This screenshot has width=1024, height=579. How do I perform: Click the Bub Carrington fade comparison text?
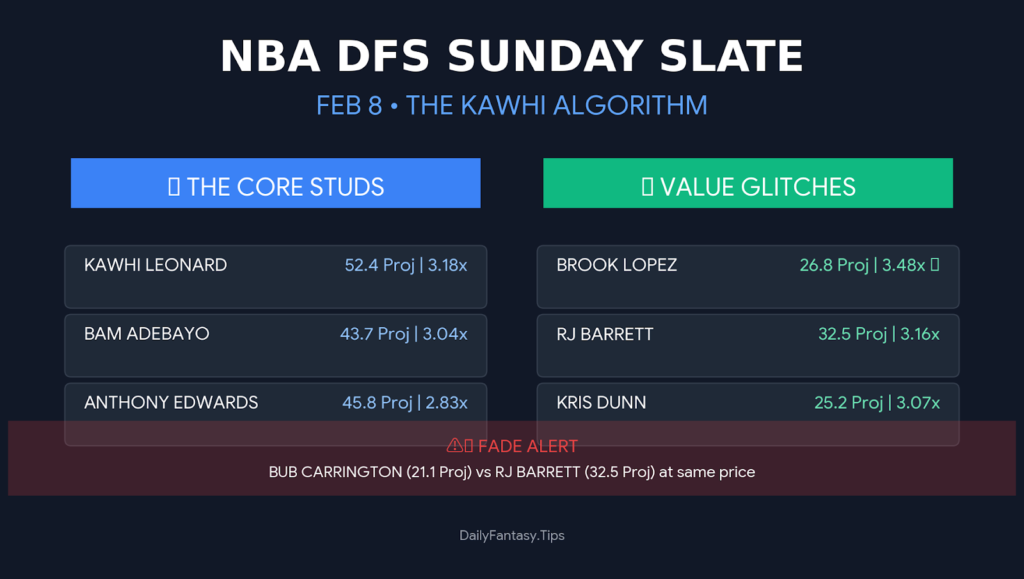(512, 472)
